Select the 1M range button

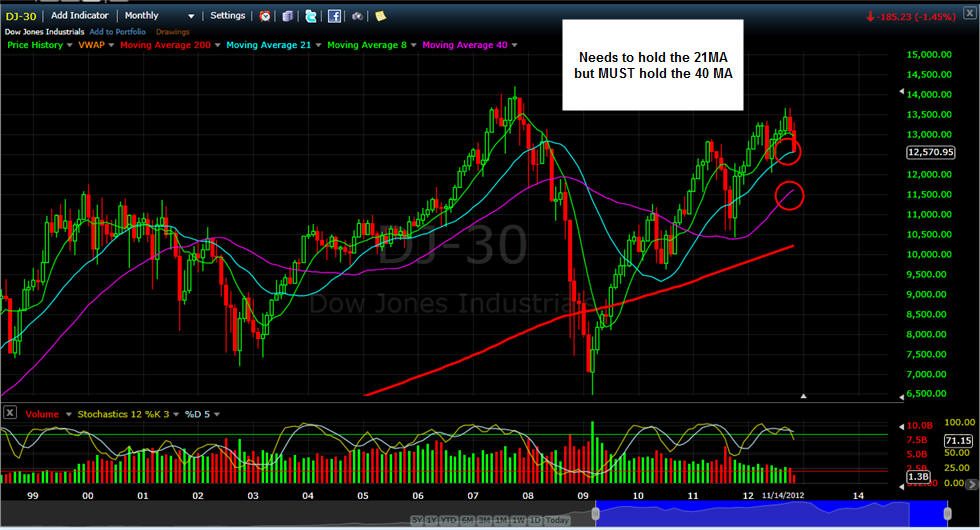click(x=502, y=520)
